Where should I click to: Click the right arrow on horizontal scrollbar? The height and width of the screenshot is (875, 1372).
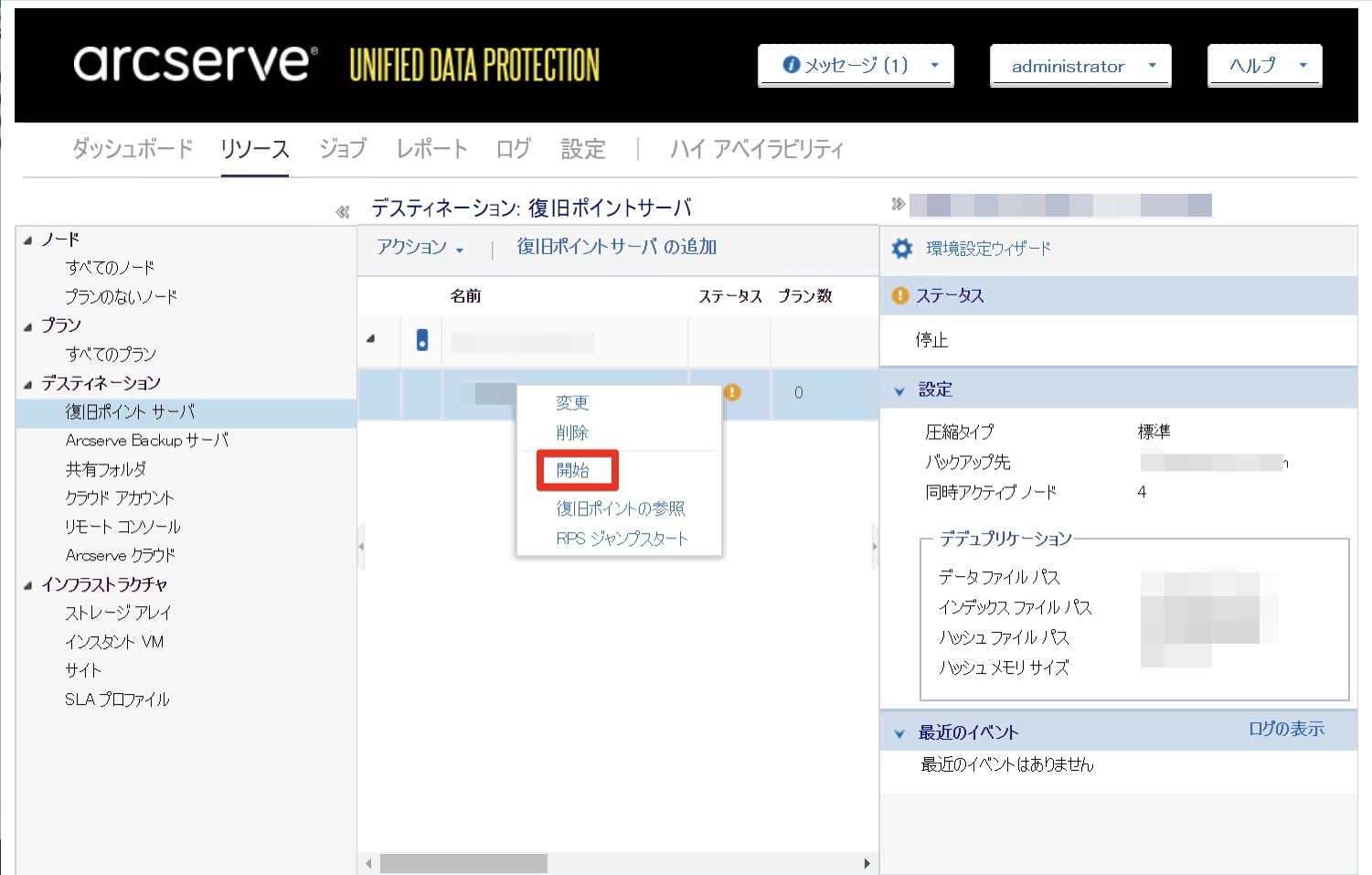coord(867,863)
